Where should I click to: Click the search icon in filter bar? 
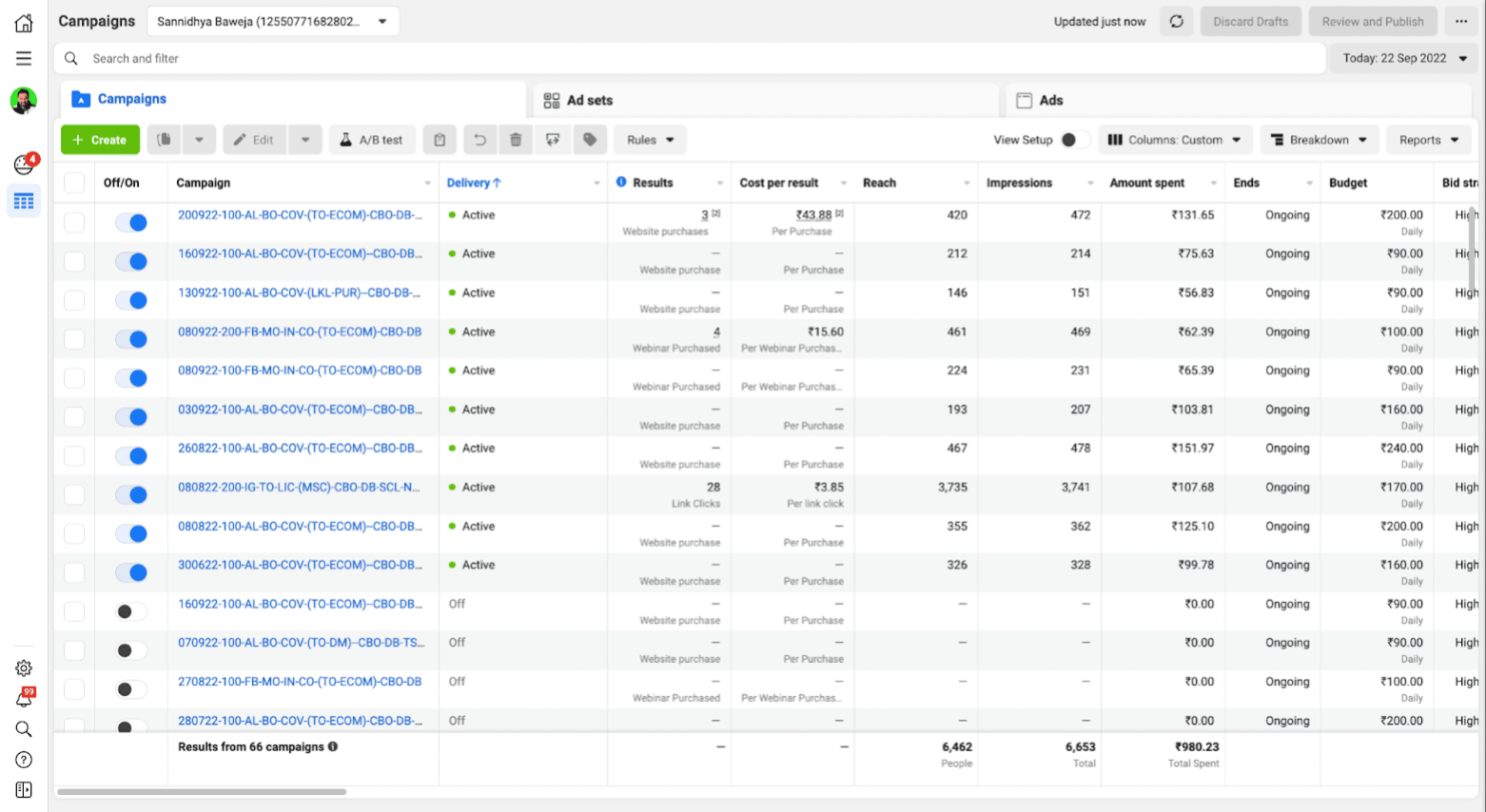pyautogui.click(x=71, y=58)
